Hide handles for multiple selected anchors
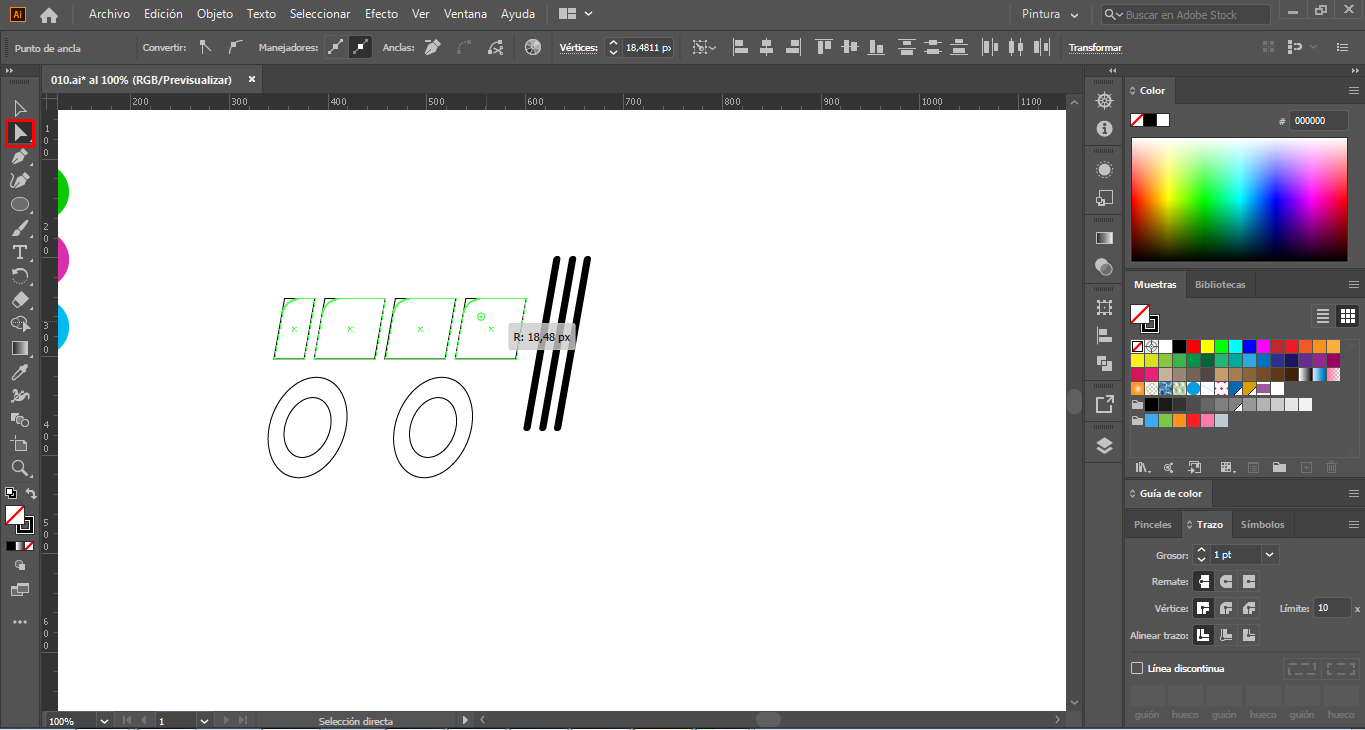The height and width of the screenshot is (730, 1365). (360, 47)
